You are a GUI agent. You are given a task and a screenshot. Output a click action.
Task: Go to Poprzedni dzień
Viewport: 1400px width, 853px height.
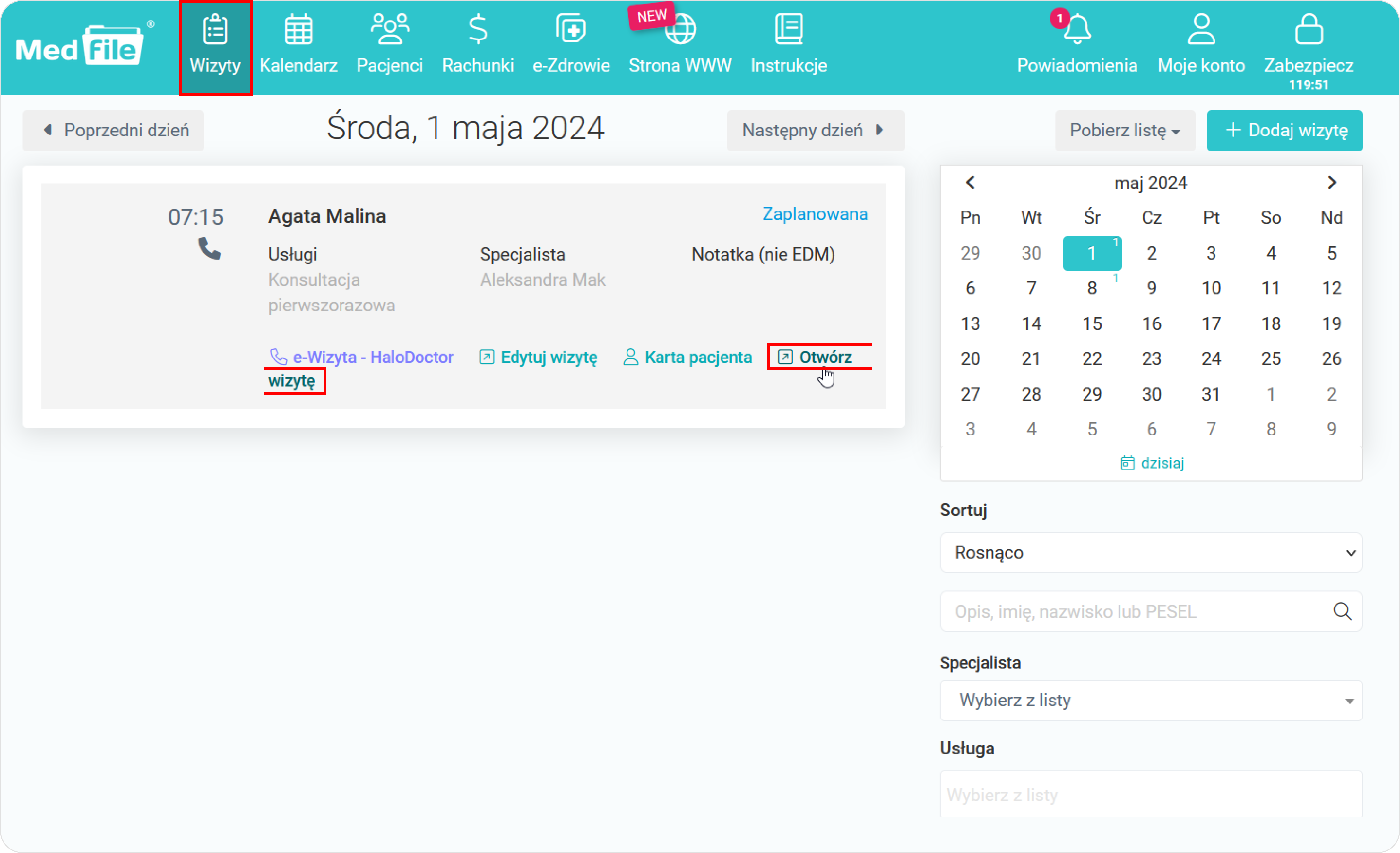113,130
